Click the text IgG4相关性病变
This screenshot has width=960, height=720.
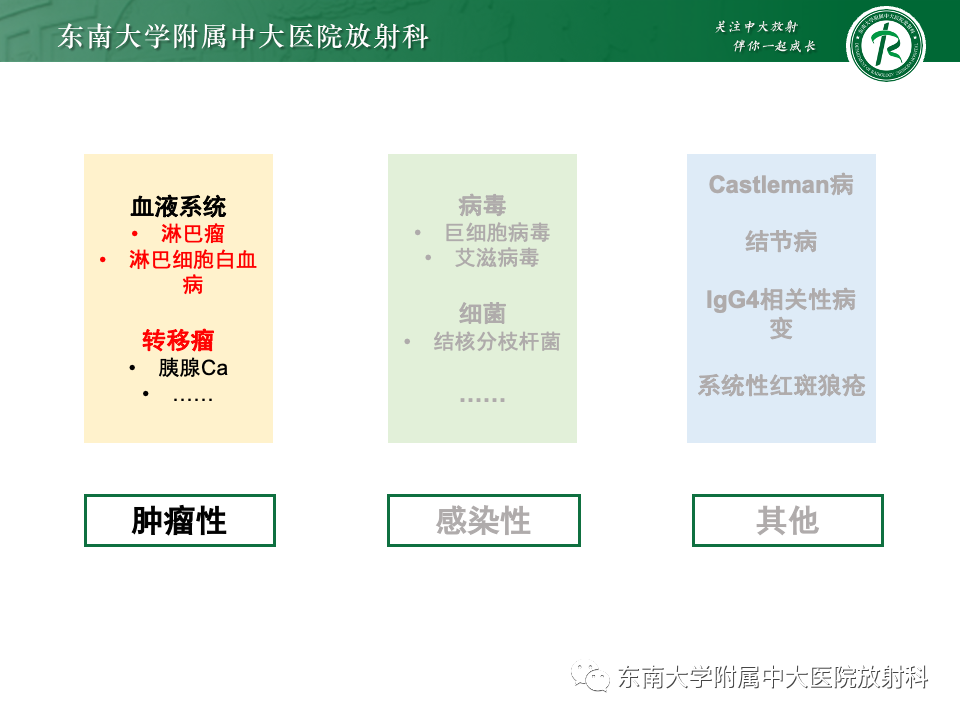click(781, 313)
